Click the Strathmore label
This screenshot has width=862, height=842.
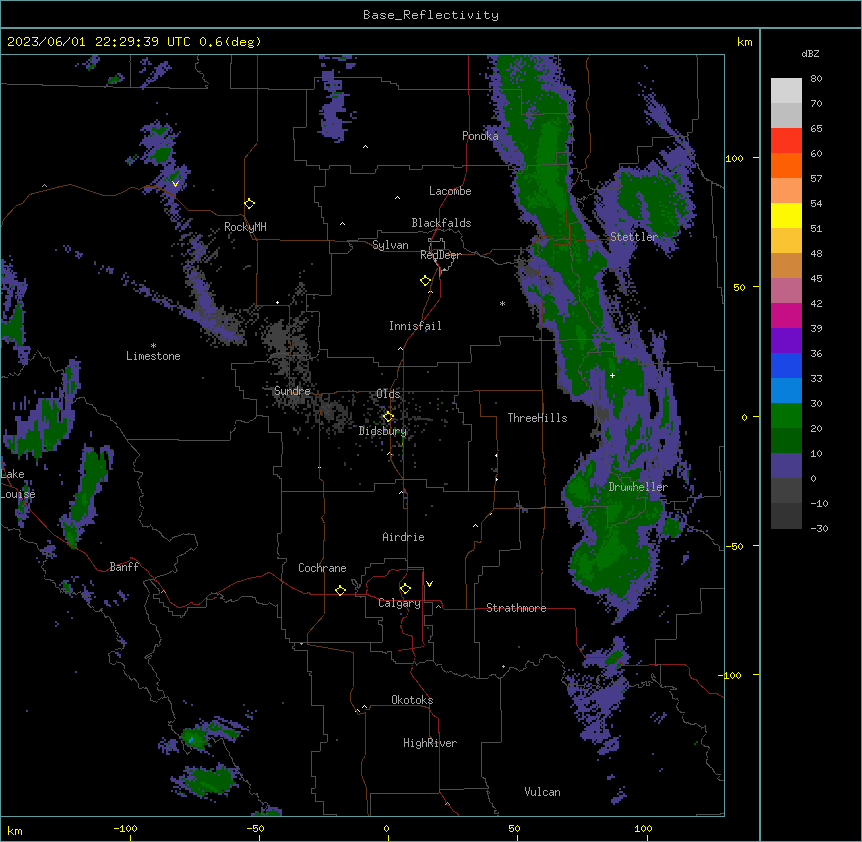[x=516, y=608]
